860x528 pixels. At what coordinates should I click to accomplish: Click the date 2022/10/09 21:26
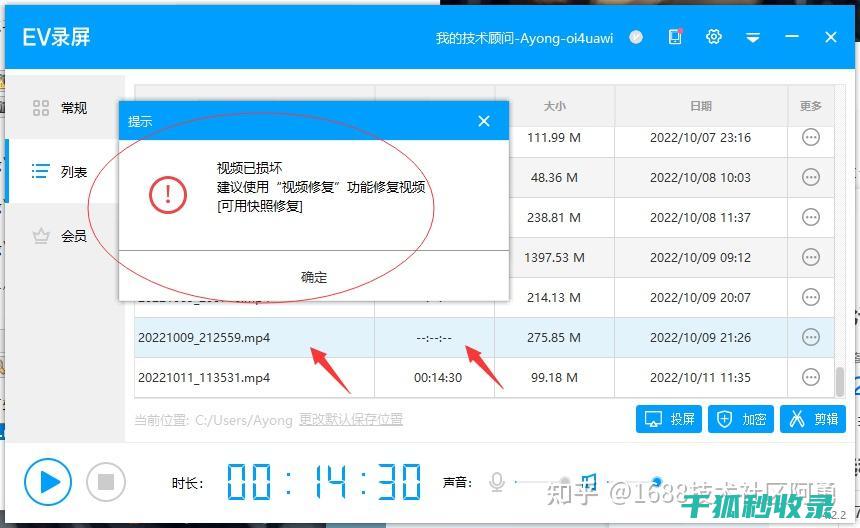(700, 338)
